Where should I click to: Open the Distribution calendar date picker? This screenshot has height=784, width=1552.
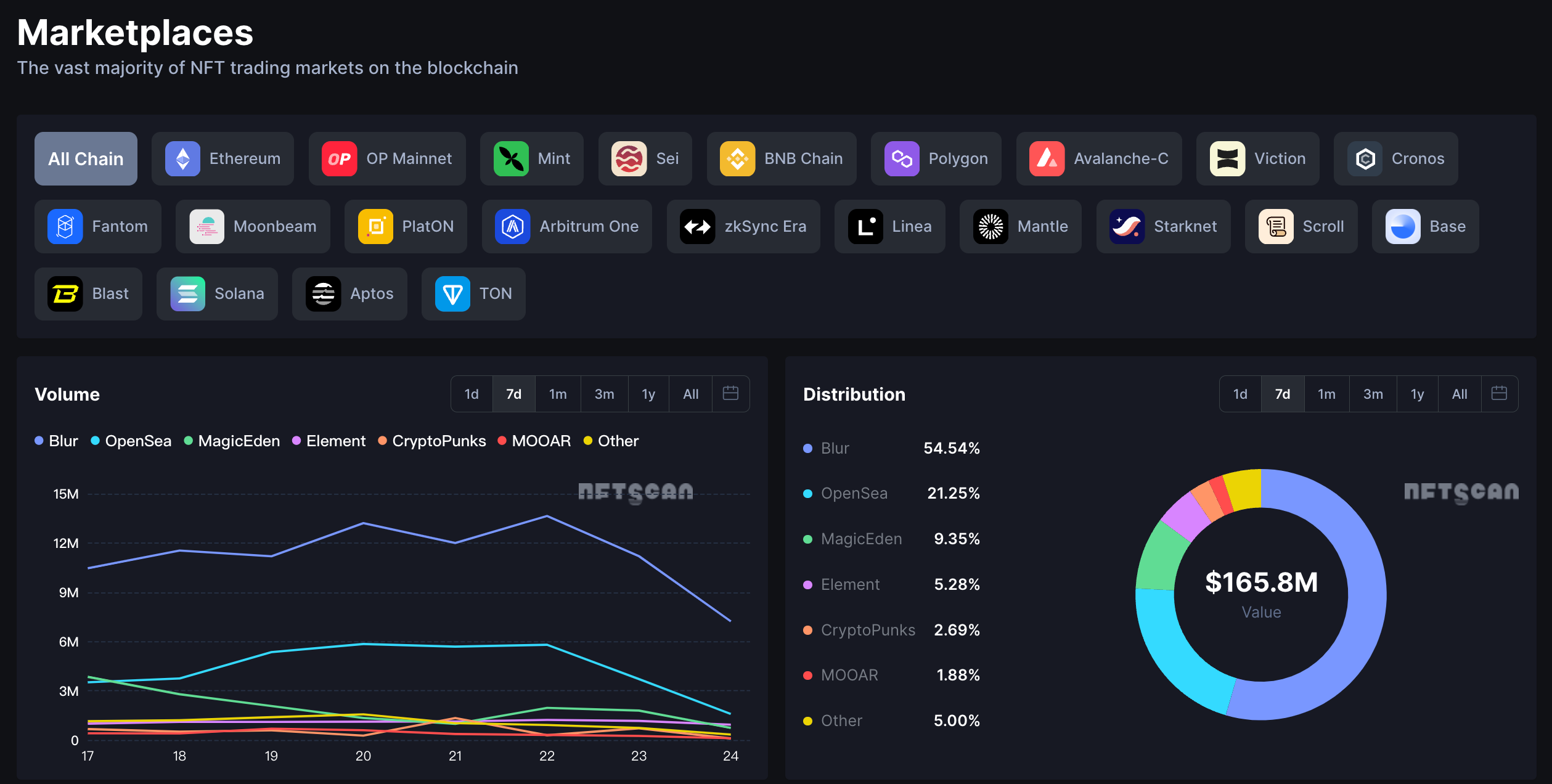[1499, 393]
